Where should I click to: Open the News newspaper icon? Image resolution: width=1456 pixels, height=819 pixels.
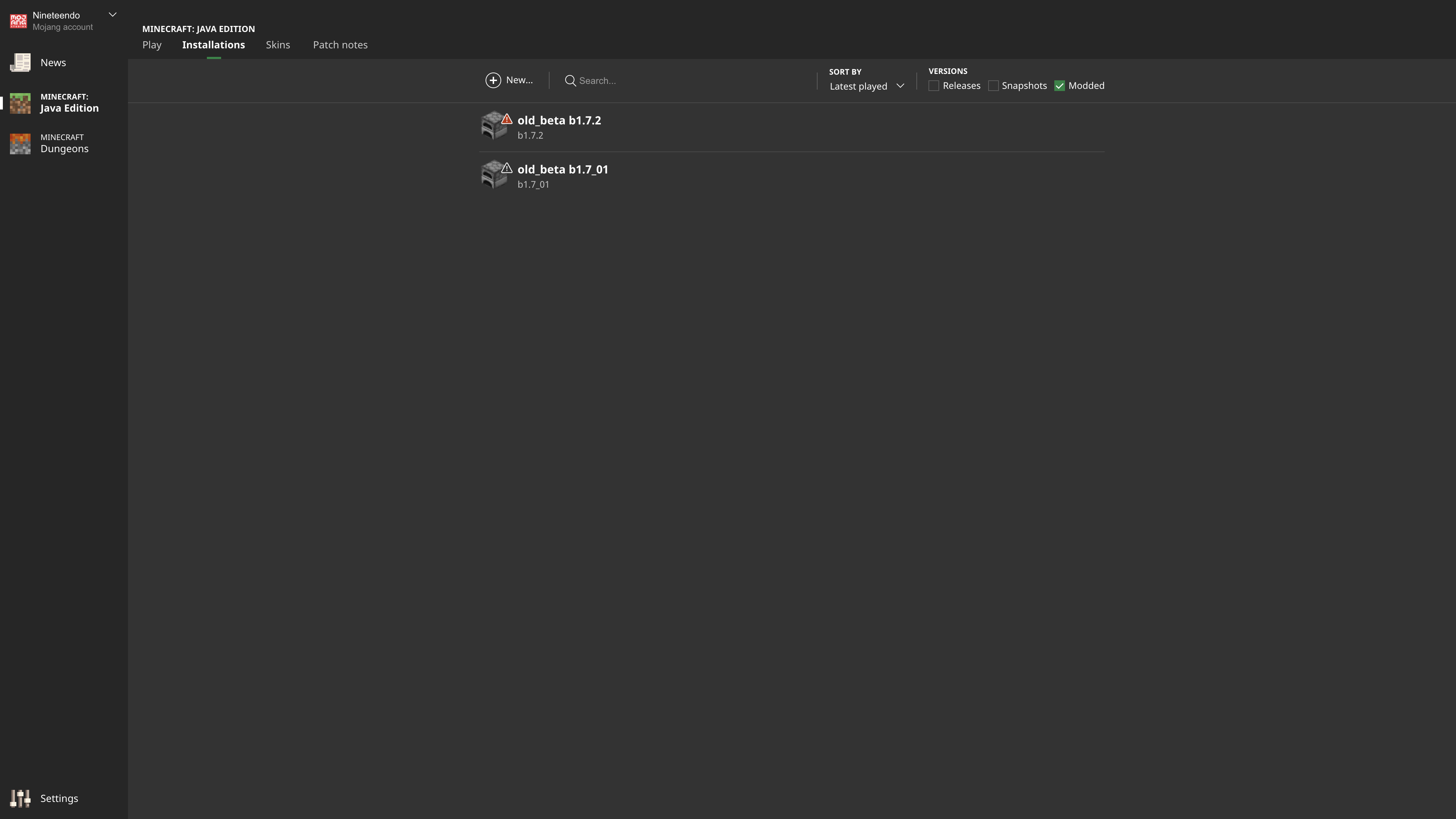point(20,63)
